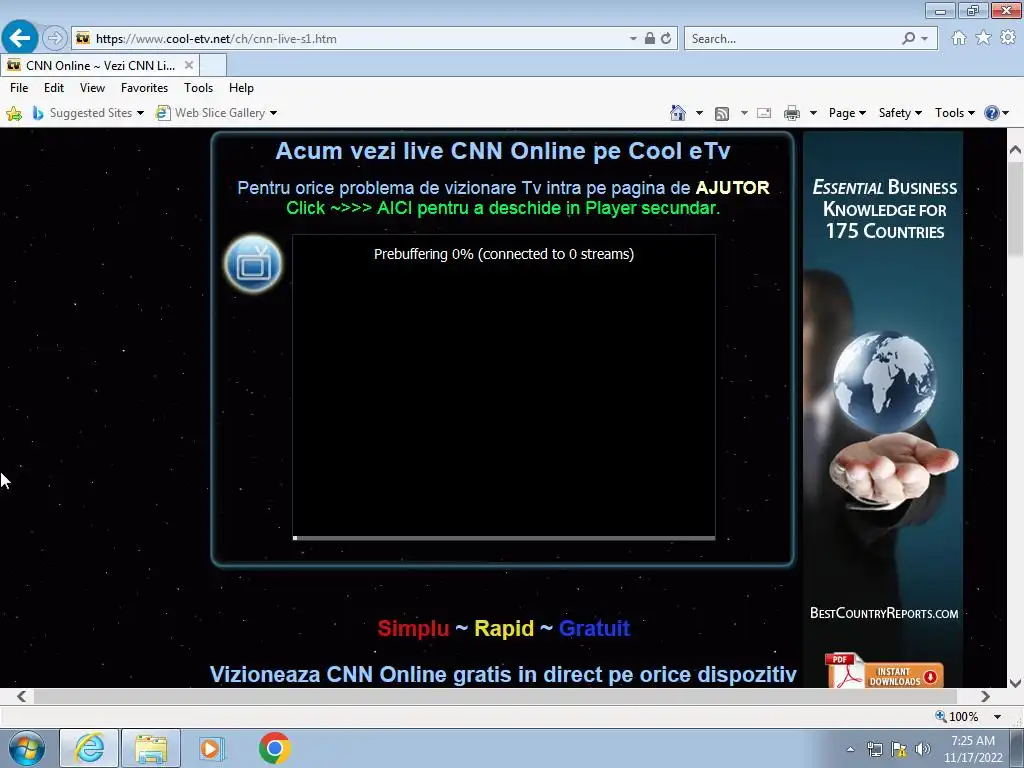Click the Help question mark icon
1024x768 pixels.
(991, 113)
